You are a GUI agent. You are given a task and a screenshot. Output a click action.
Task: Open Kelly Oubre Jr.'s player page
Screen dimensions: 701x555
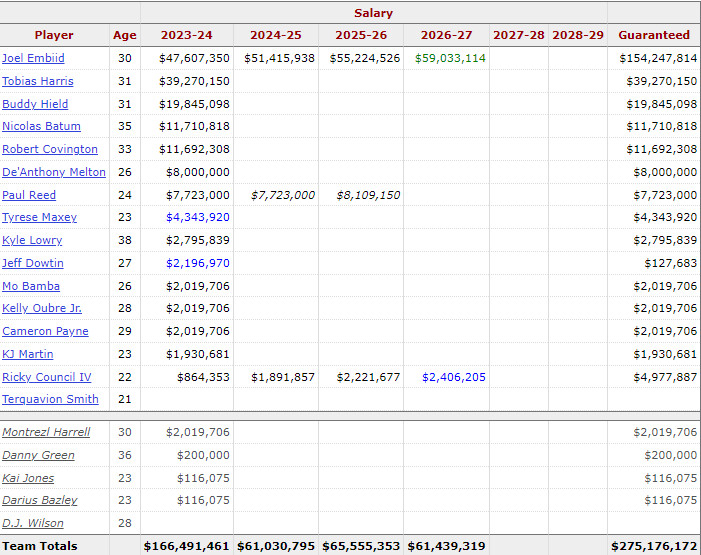[x=42, y=308]
